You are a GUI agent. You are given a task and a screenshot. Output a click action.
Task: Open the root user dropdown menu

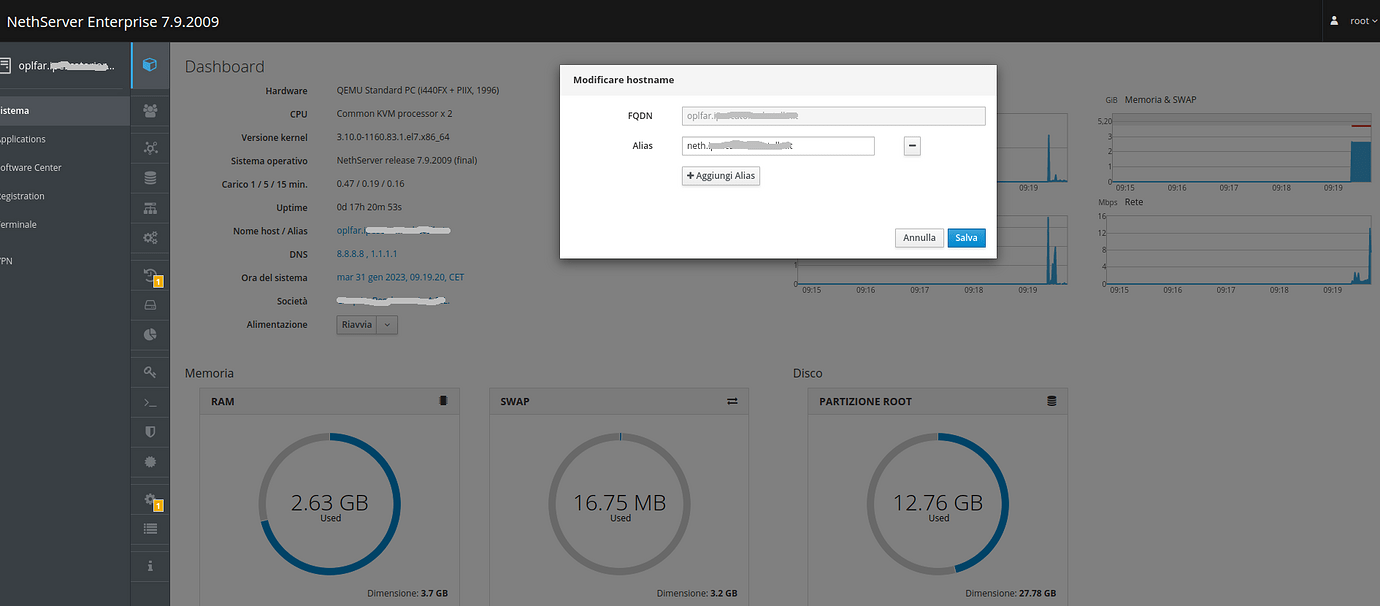point(1363,21)
